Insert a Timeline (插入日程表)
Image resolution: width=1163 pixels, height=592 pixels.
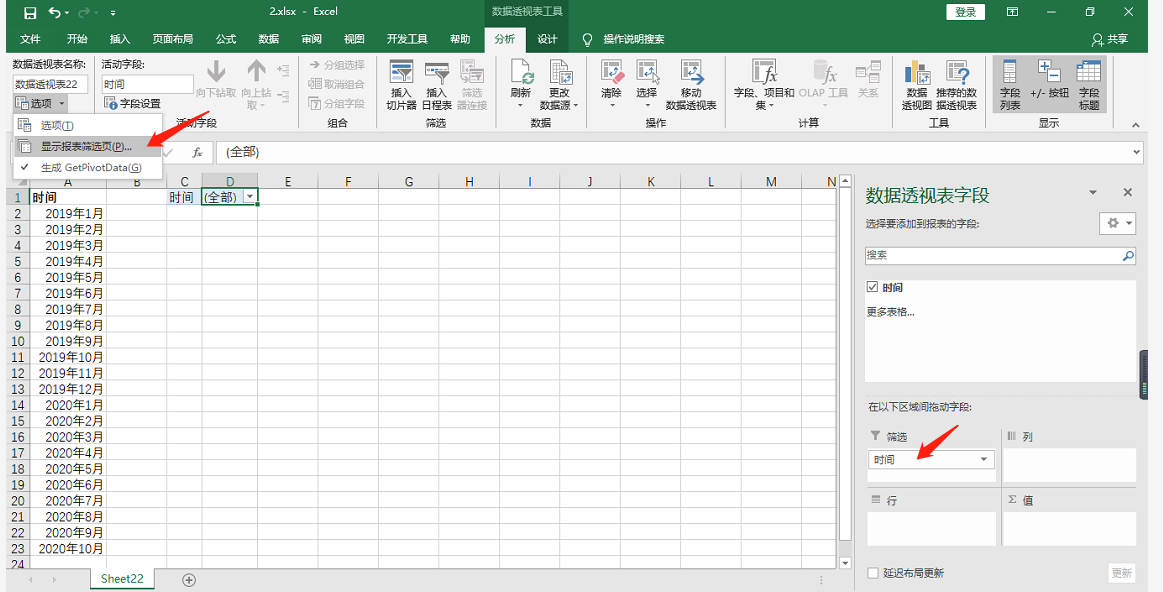[x=437, y=85]
